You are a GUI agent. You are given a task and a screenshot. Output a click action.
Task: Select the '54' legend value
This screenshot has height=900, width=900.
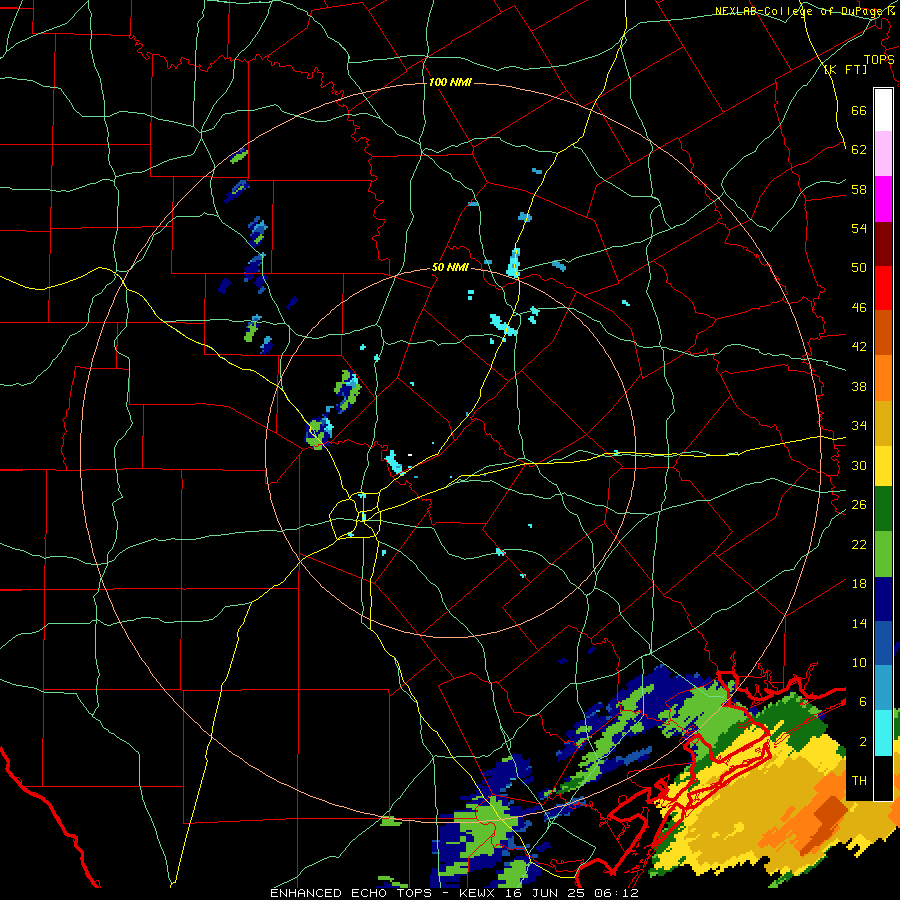tap(859, 228)
